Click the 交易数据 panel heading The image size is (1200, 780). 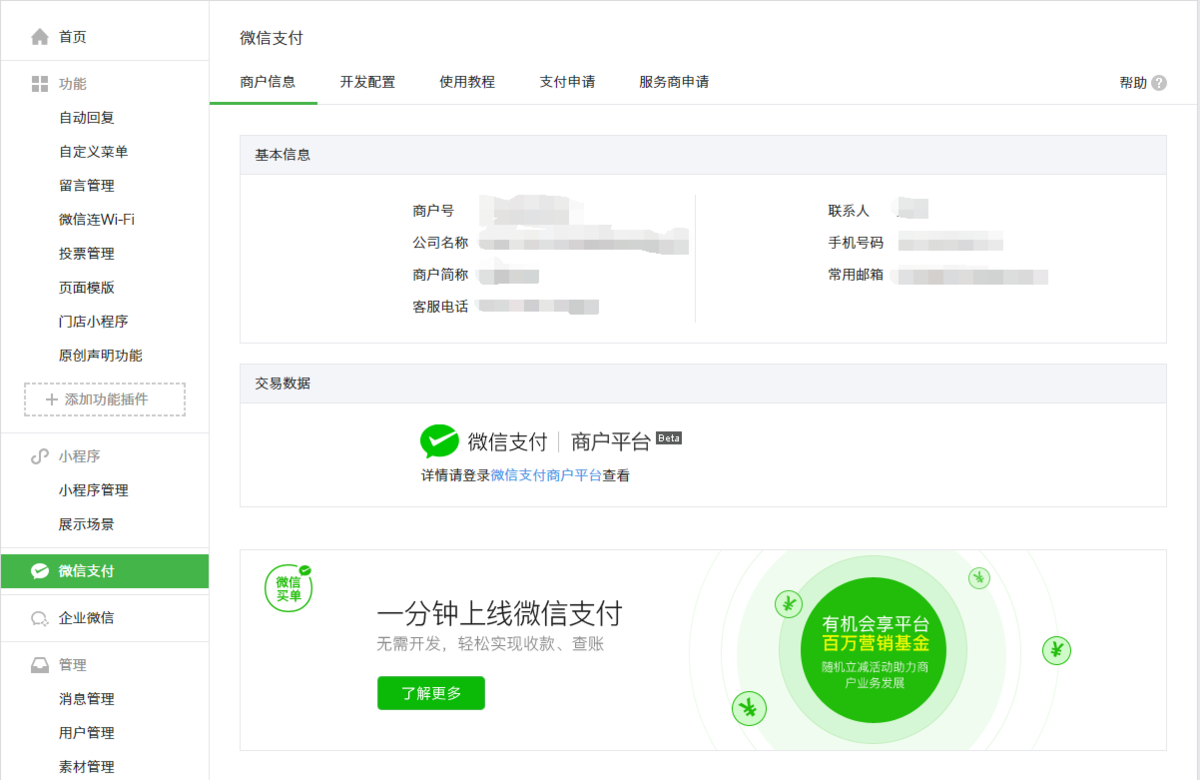283,383
